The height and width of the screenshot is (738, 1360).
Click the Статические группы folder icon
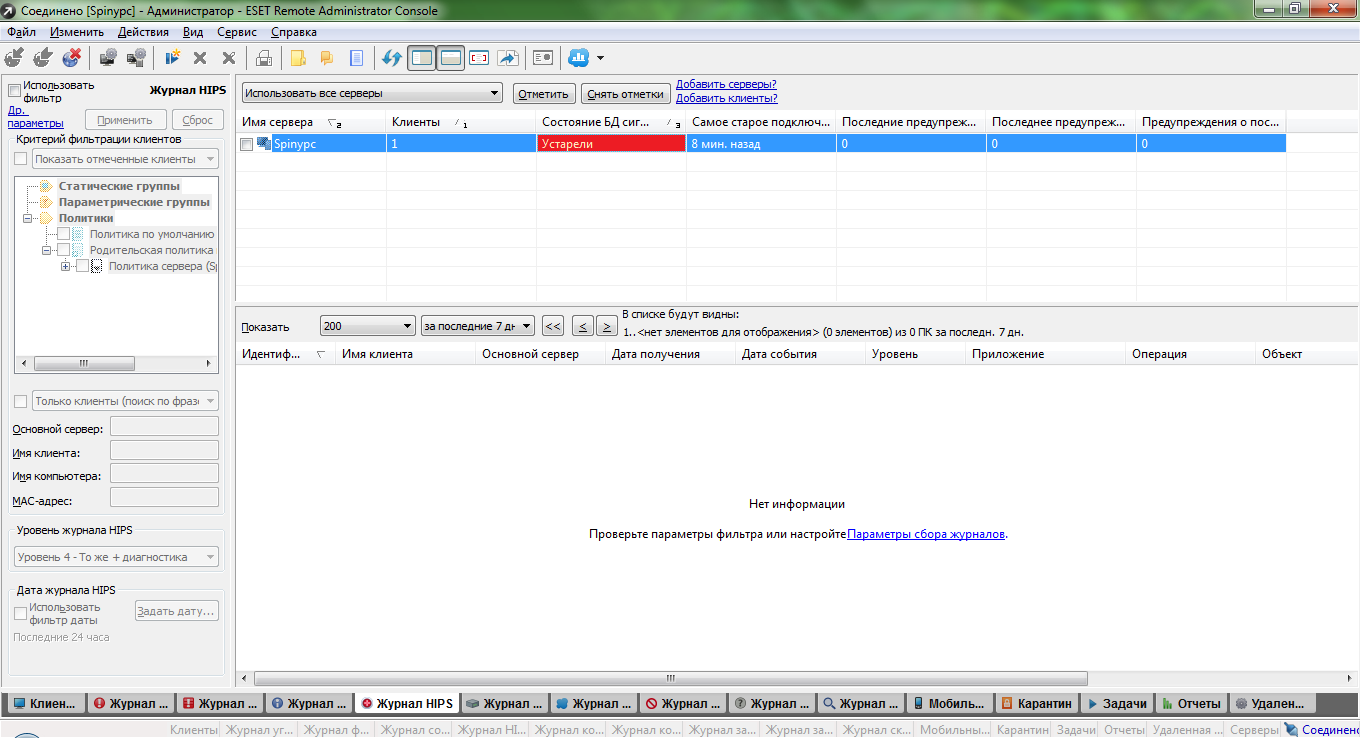point(46,186)
